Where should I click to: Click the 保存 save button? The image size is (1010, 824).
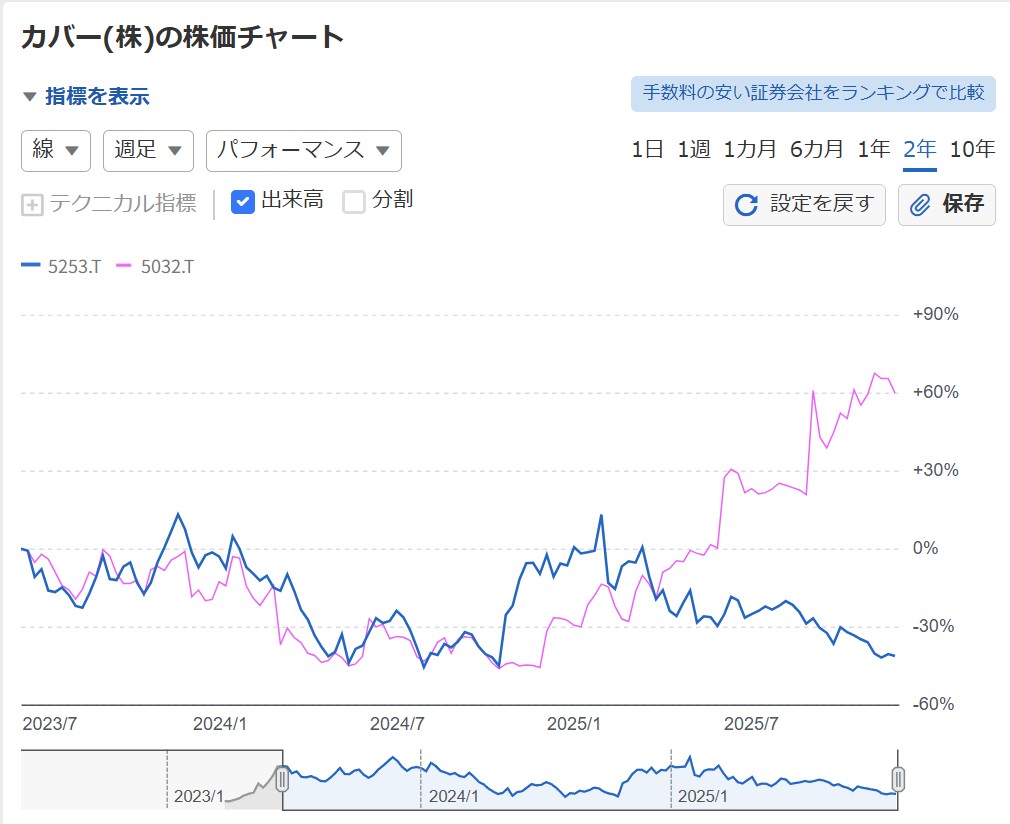947,205
